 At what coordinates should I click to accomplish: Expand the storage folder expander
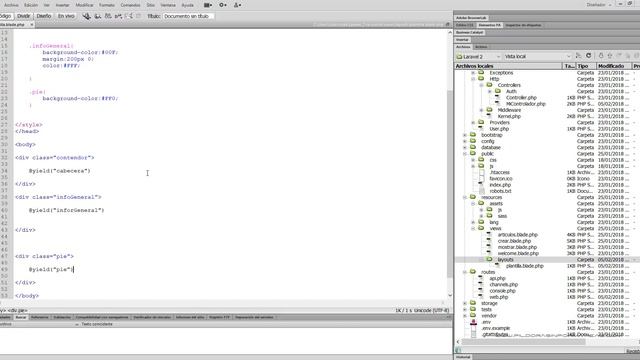coord(465,303)
